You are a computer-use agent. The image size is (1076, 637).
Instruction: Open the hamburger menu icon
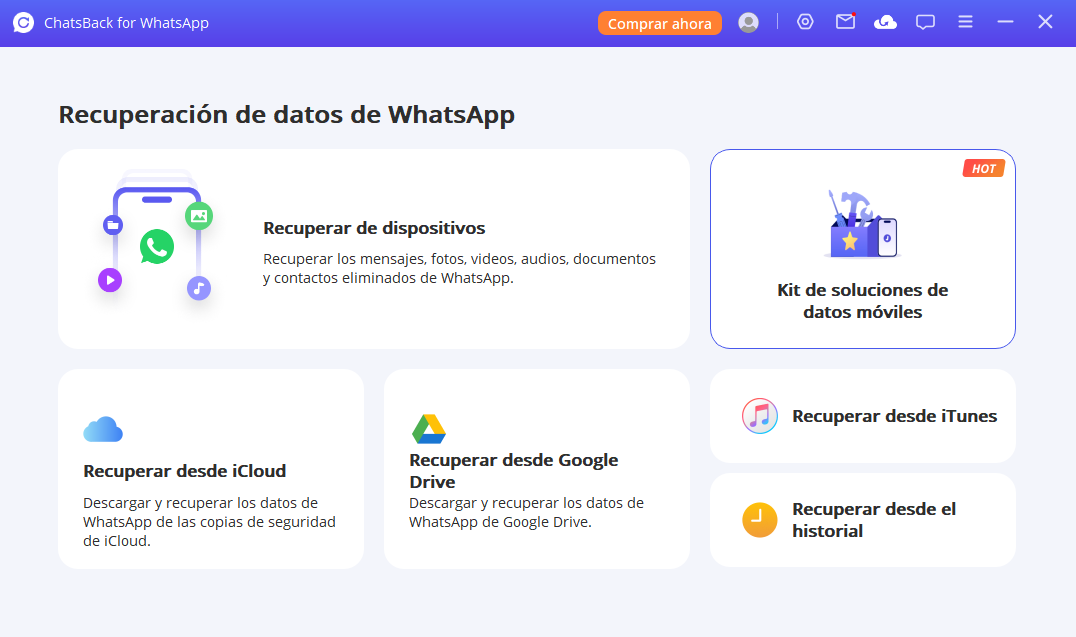[x=966, y=22]
